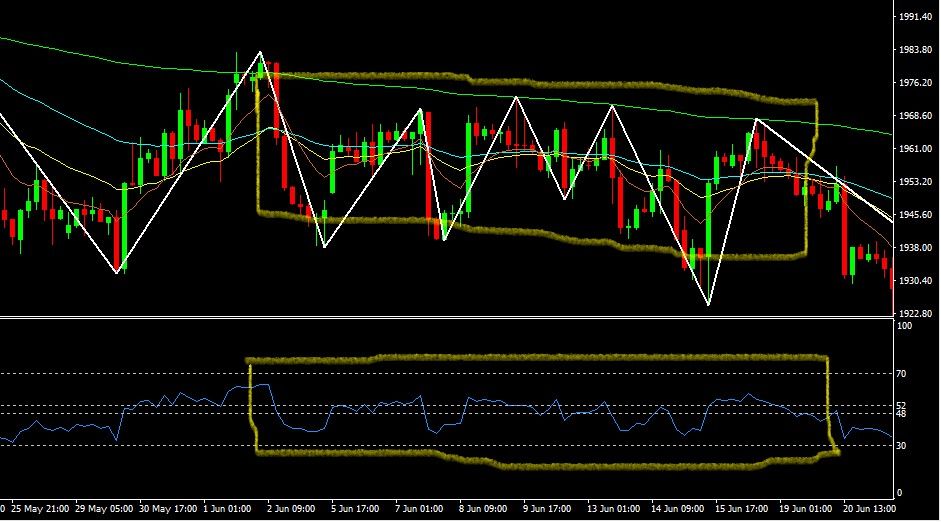The height and width of the screenshot is (522, 941).
Task: Select the 20 Jun 13:00 date label
Action: pos(870,509)
